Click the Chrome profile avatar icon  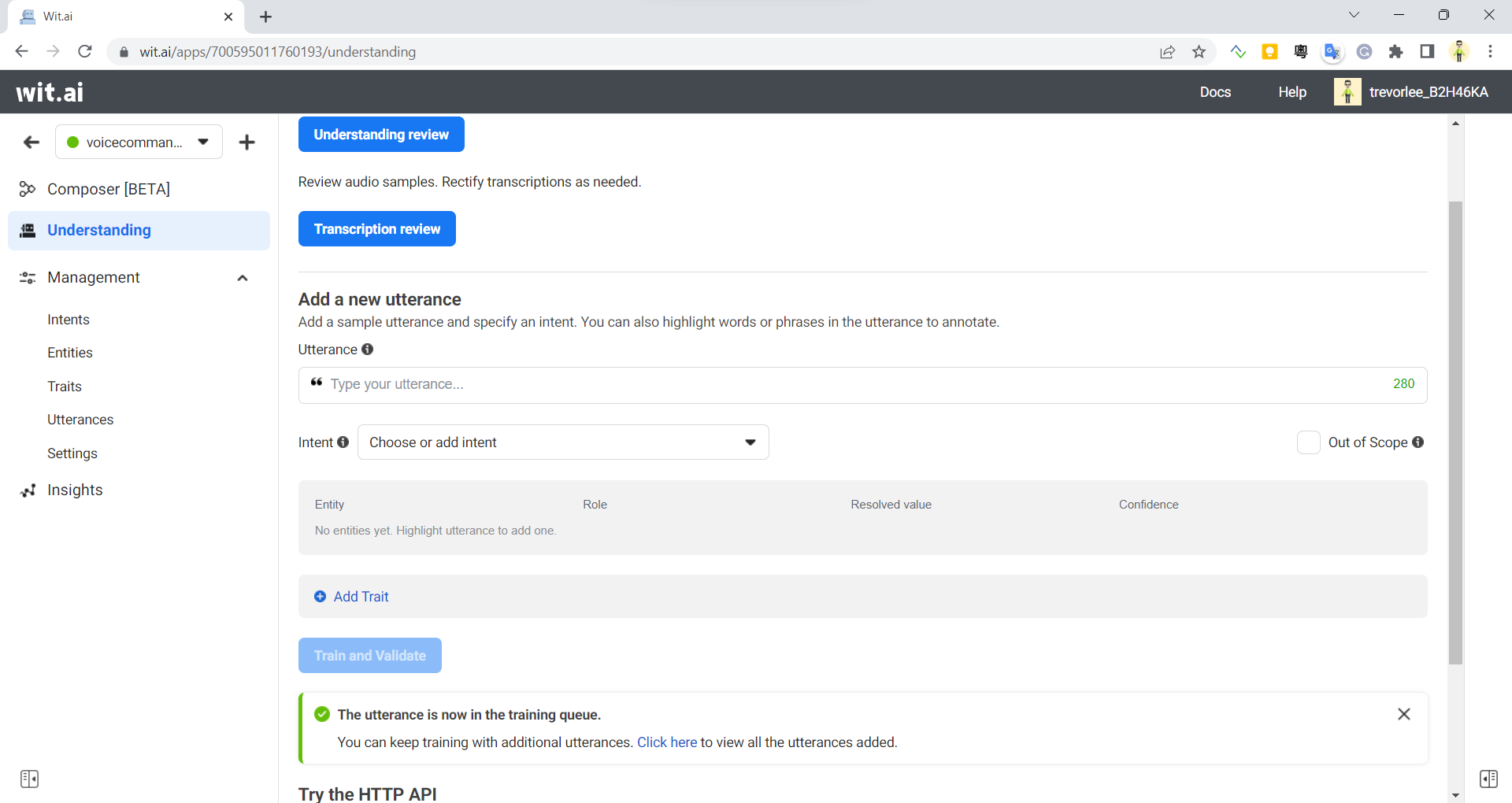(x=1459, y=52)
